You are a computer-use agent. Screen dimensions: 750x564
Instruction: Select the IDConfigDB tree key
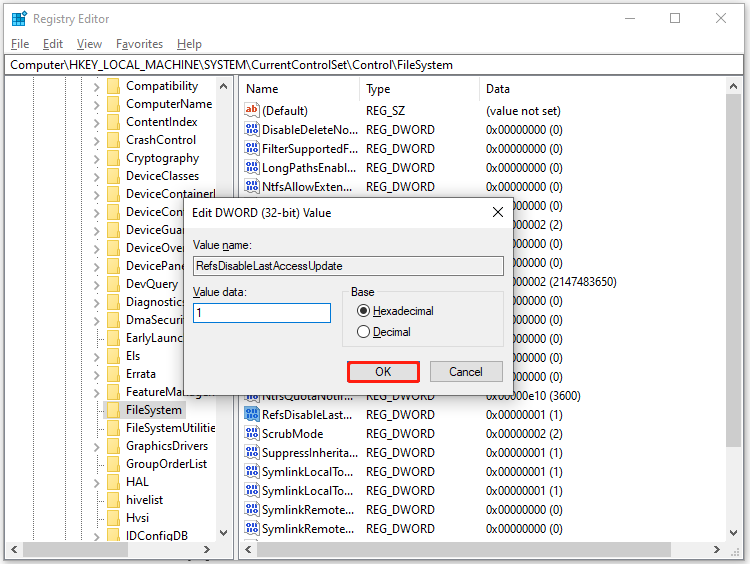[x=157, y=535]
